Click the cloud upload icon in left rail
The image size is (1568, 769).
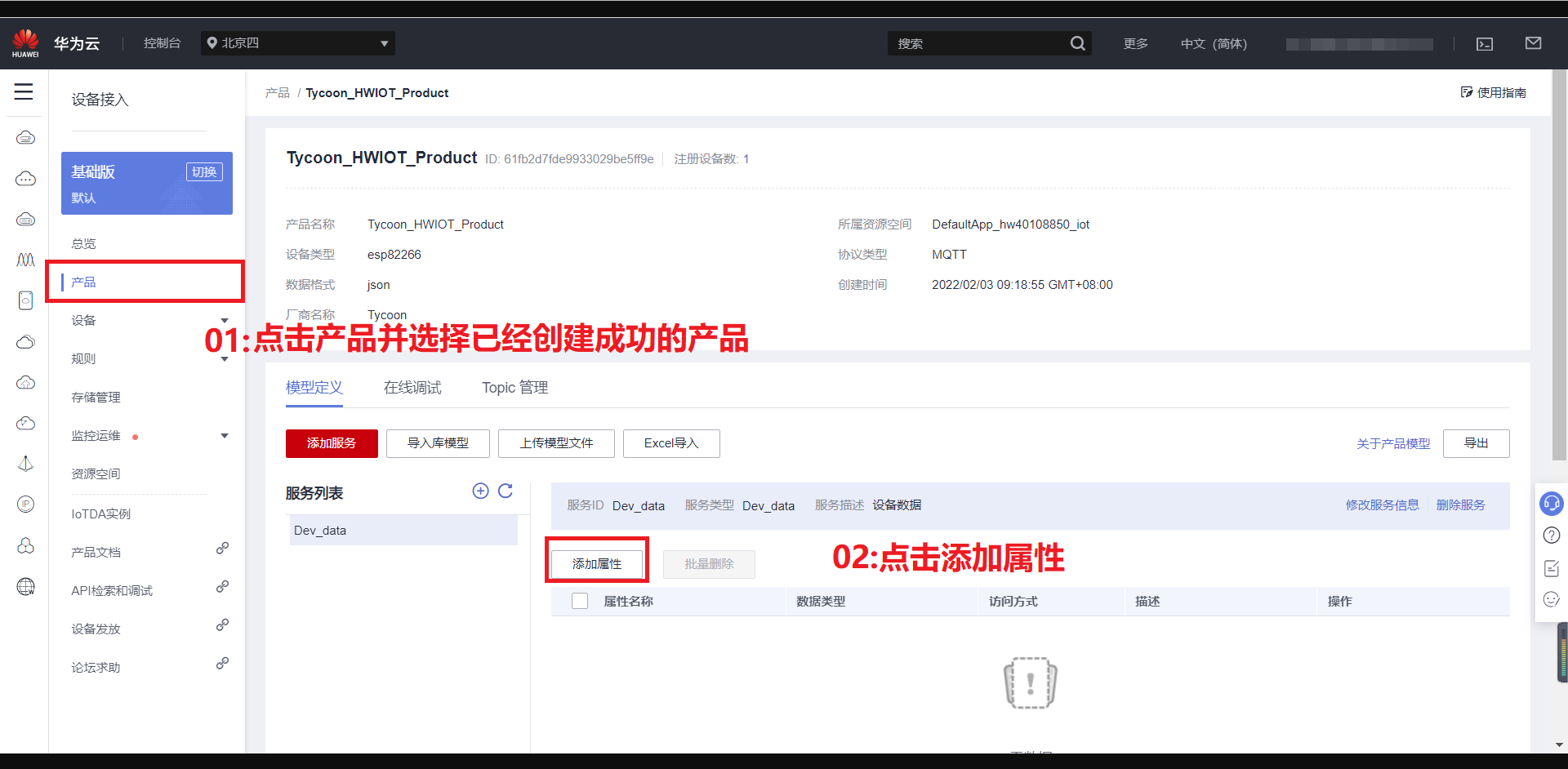tap(25, 382)
